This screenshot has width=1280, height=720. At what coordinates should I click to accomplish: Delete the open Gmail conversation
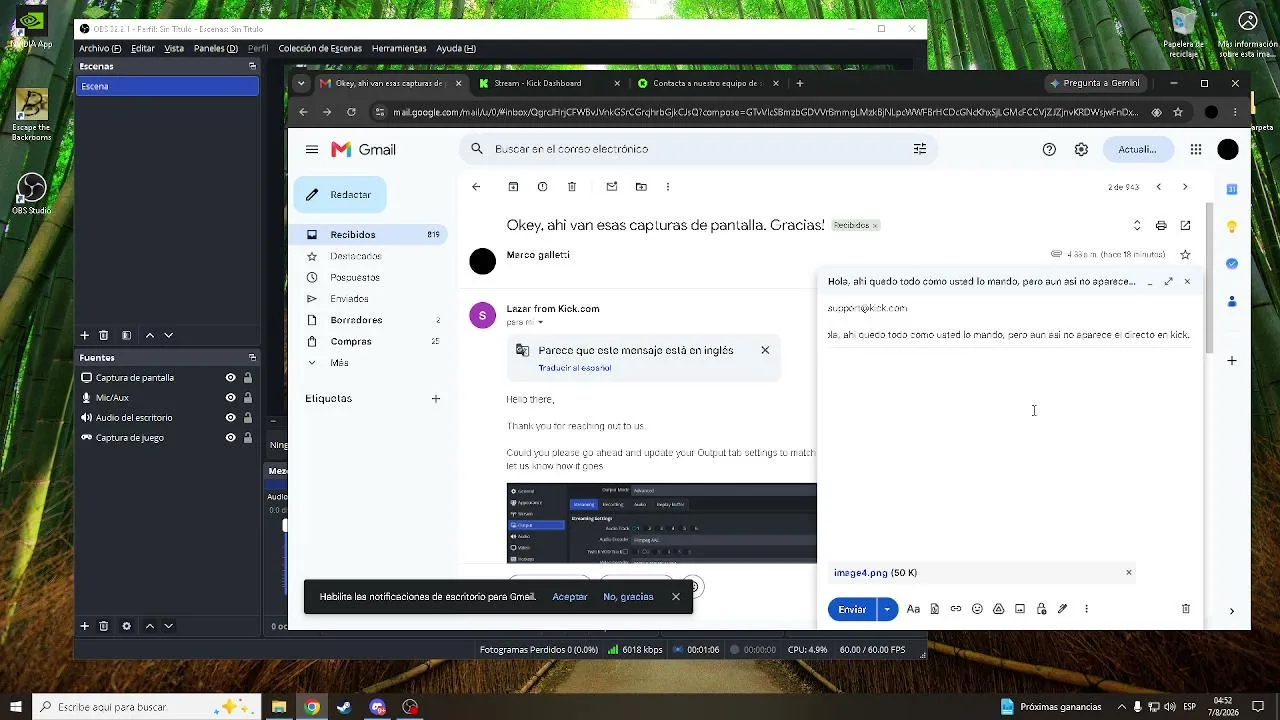click(x=572, y=187)
